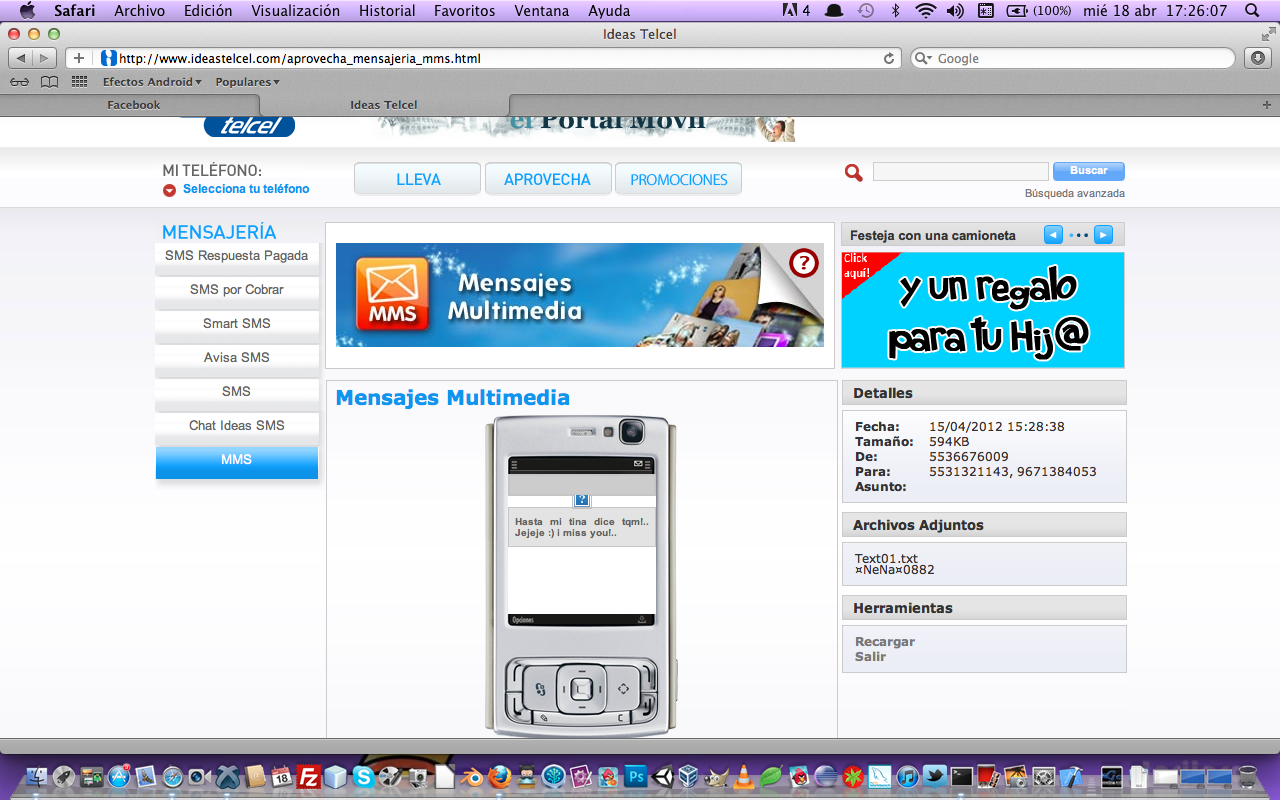Open the Archivo menu
The width and height of the screenshot is (1280, 800).
tap(140, 11)
